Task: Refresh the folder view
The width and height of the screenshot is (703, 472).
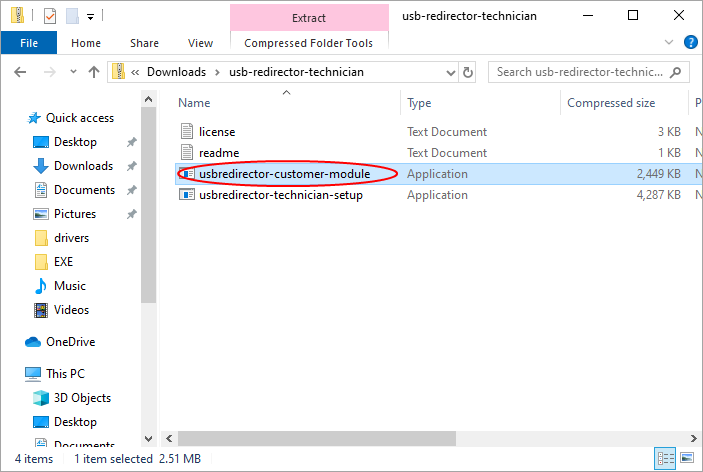Action: click(468, 72)
